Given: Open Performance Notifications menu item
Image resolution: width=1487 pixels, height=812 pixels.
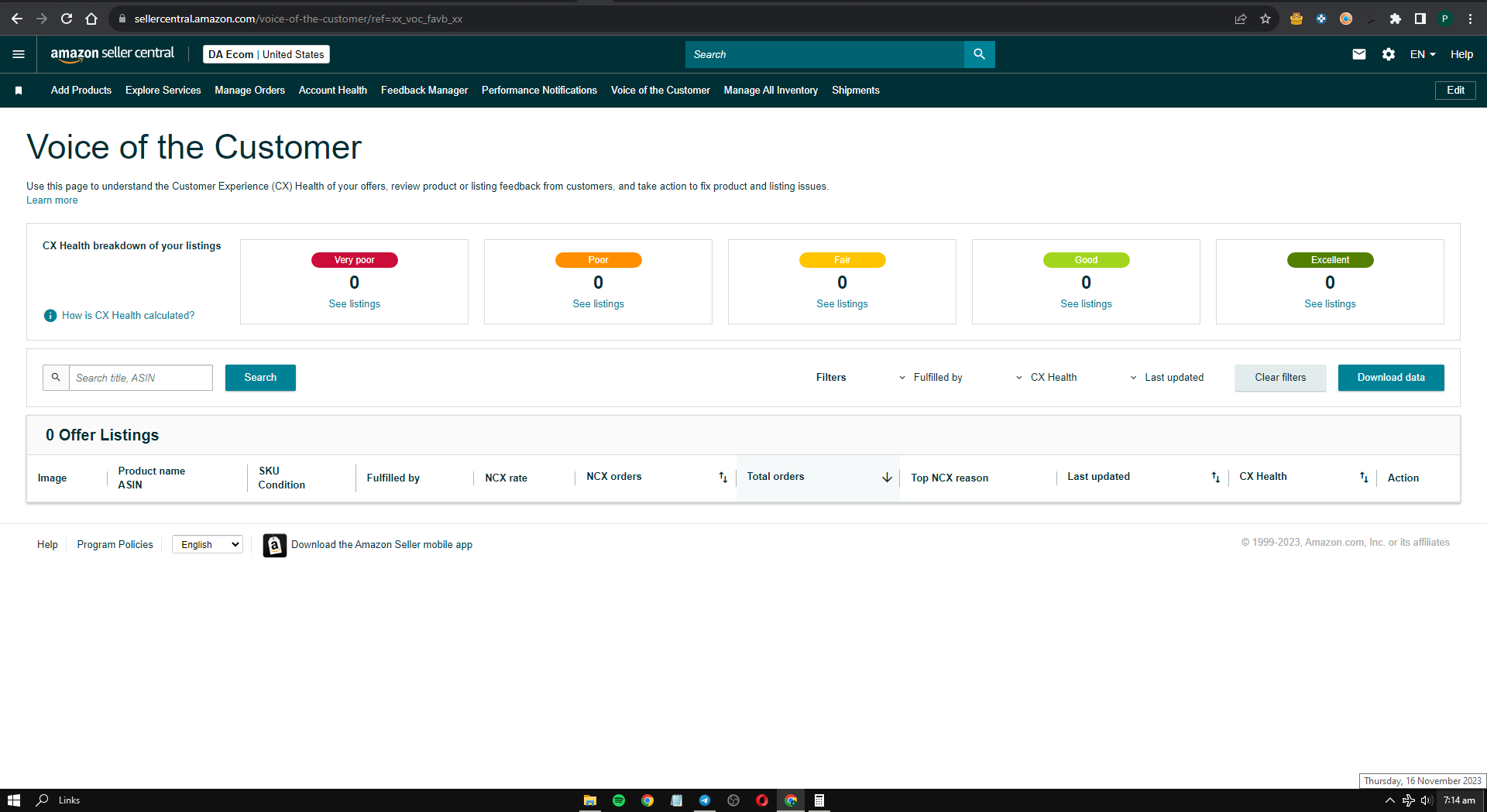Looking at the screenshot, I should point(540,91).
